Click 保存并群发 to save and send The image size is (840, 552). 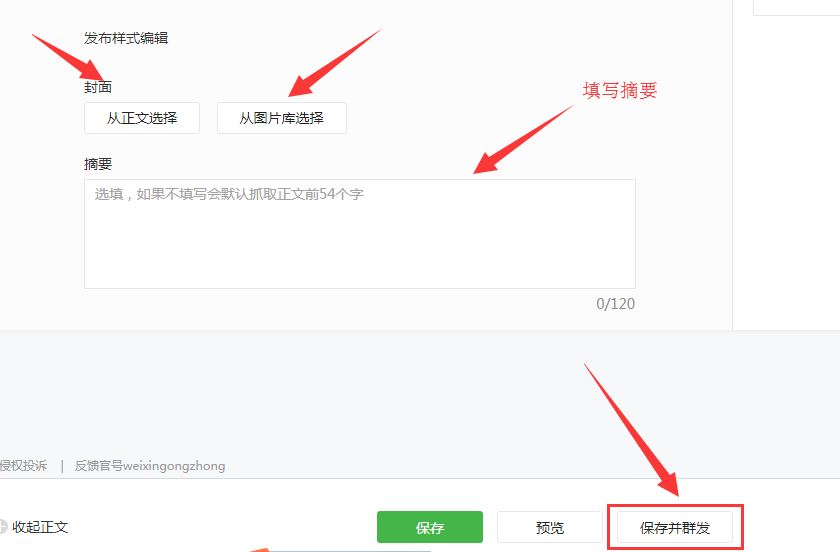675,527
